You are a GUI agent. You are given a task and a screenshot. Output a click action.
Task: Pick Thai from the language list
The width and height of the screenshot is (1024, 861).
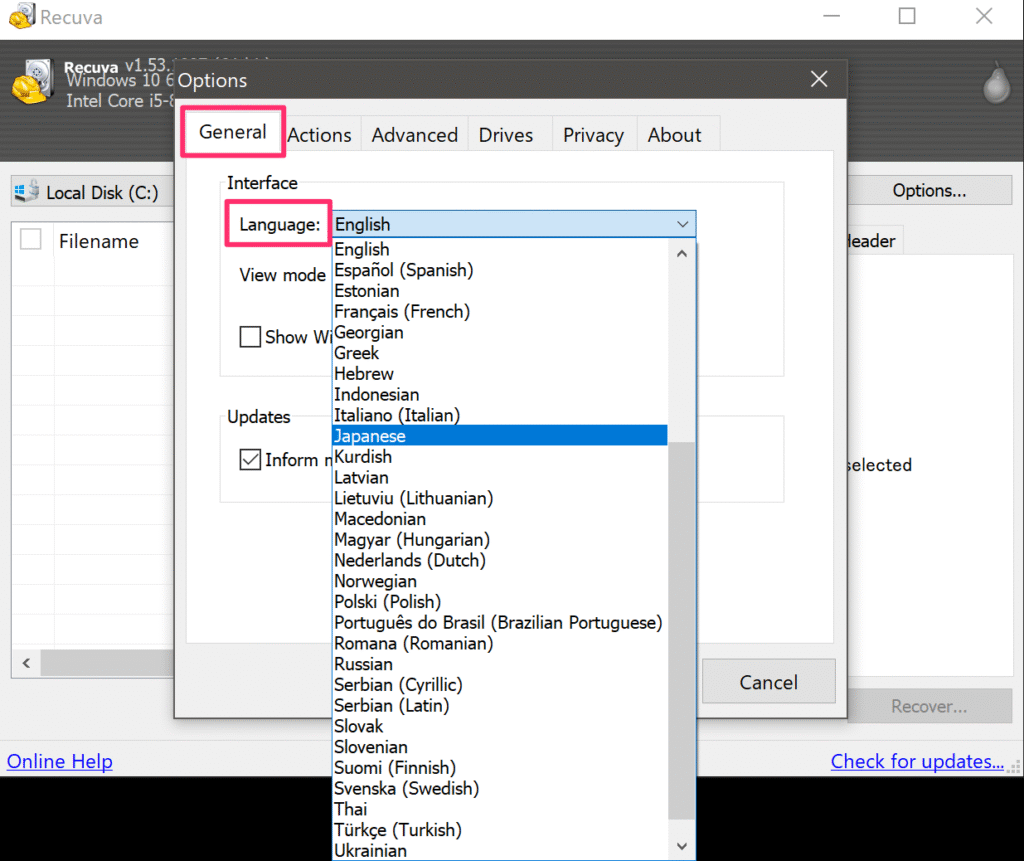500,809
